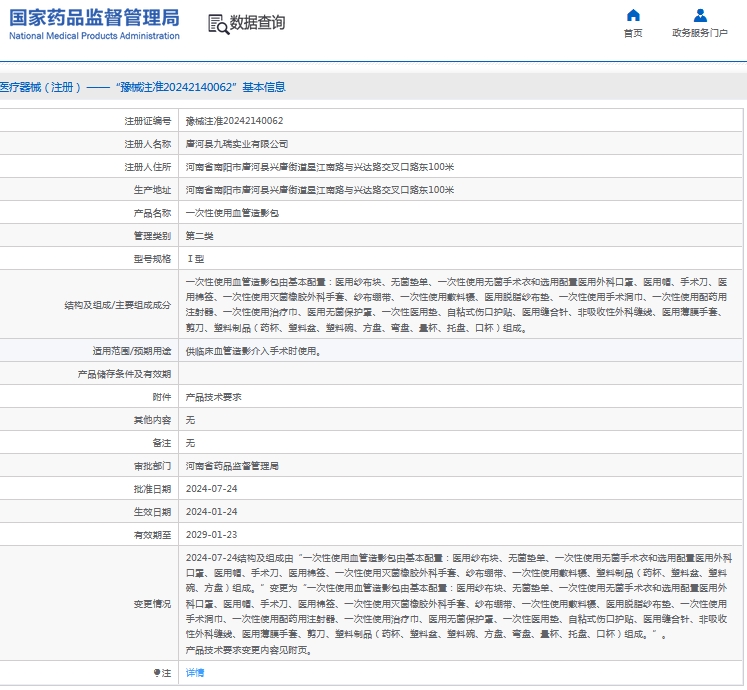Click the National Medical Products Administration subtitle
The image size is (747, 690).
click(x=94, y=36)
